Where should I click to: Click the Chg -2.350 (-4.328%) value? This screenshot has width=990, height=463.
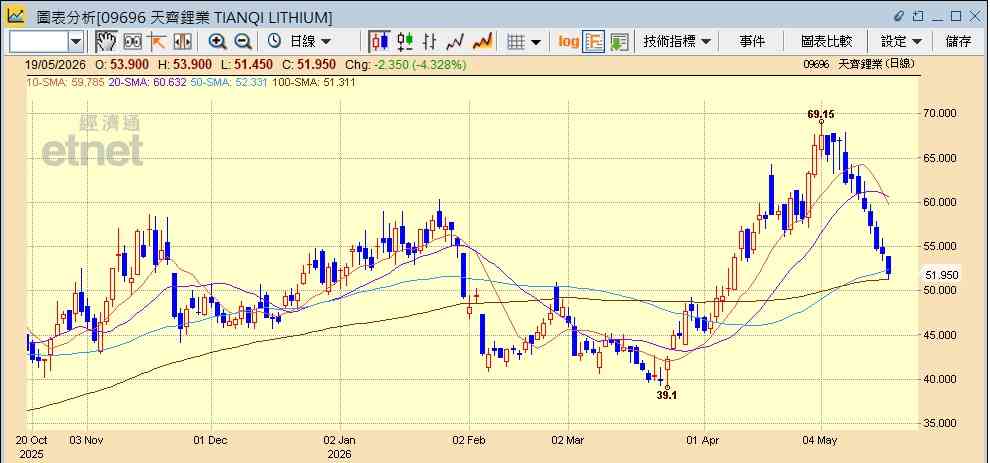[404, 64]
